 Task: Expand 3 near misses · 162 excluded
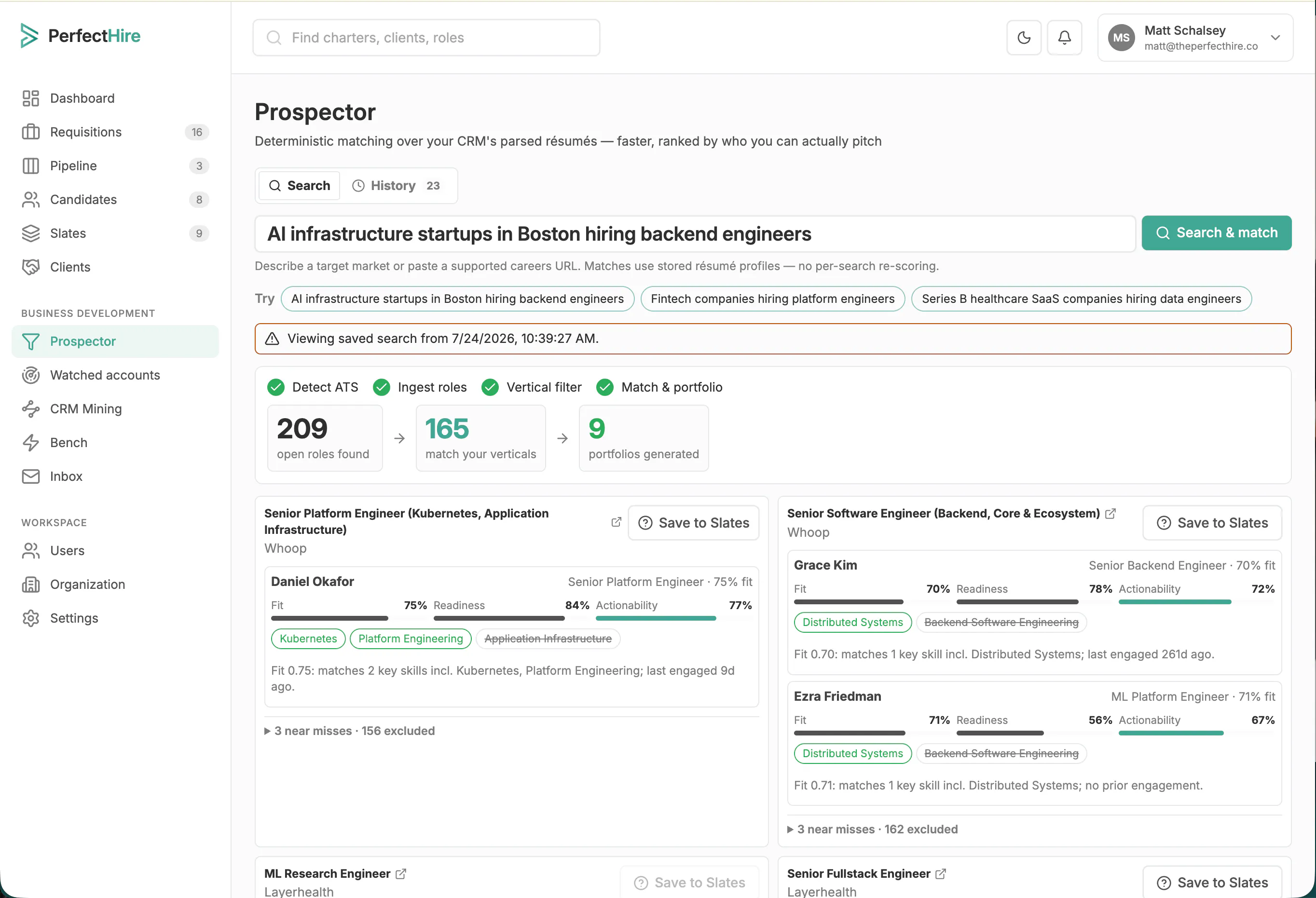click(873, 830)
